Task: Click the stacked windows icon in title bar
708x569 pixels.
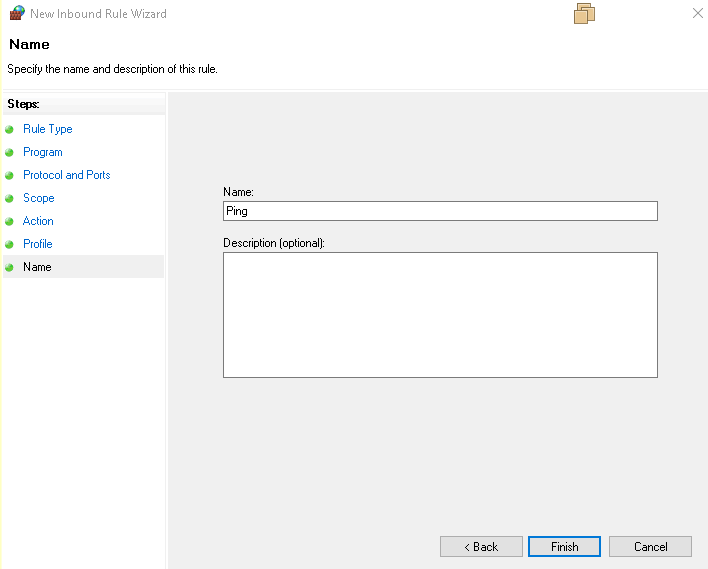Action: 585,14
